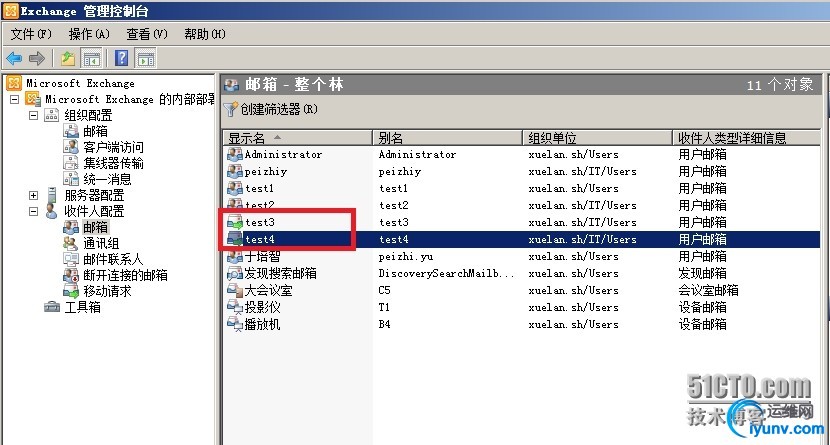Image resolution: width=830 pixels, height=445 pixels.
Task: Click the 邮件联系人 tree icon
Action: coord(71,259)
